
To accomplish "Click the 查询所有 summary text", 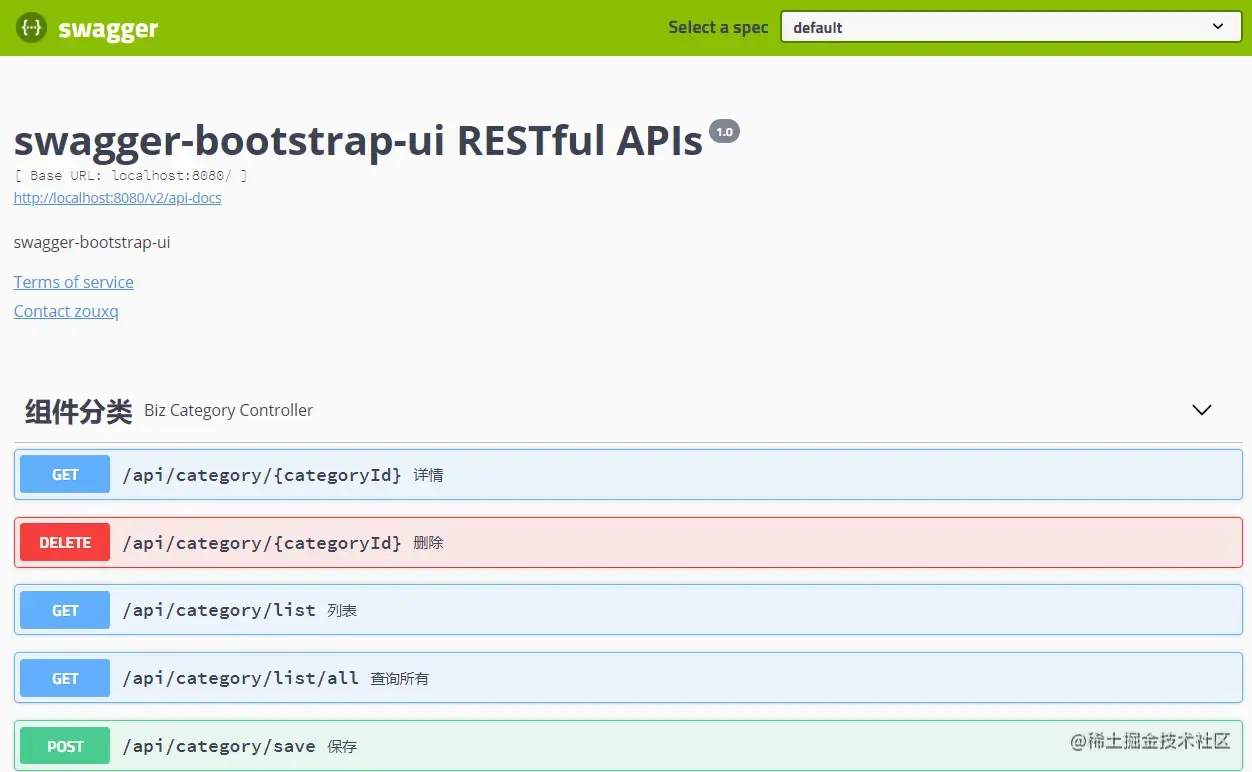I will (400, 678).
